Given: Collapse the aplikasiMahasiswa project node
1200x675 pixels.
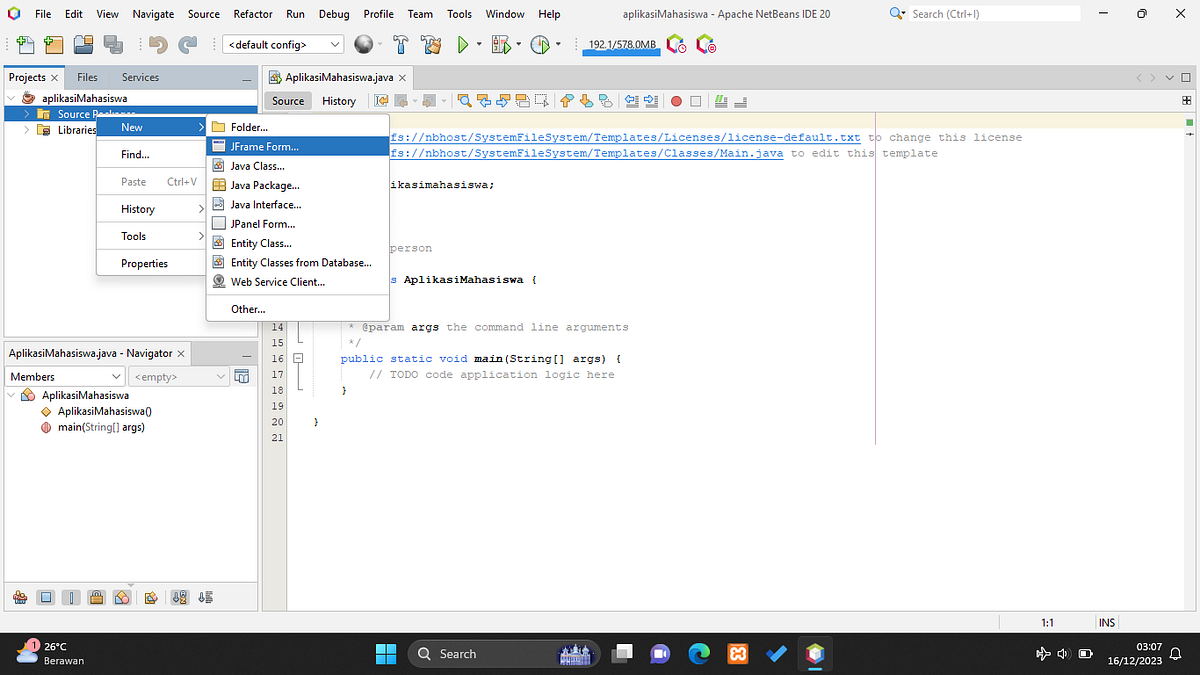Looking at the screenshot, I should coord(11,98).
